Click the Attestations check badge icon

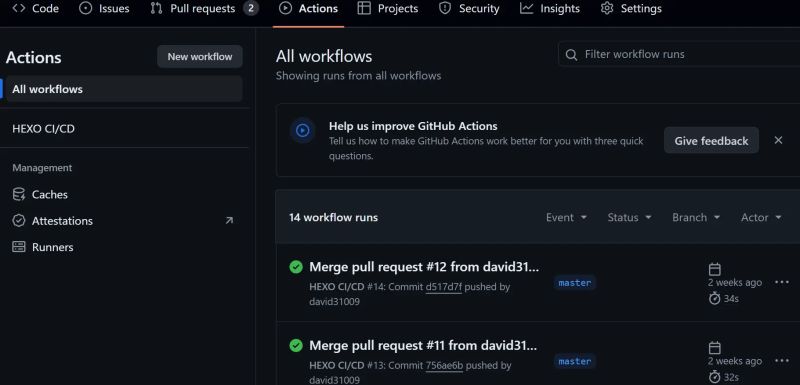pos(19,221)
